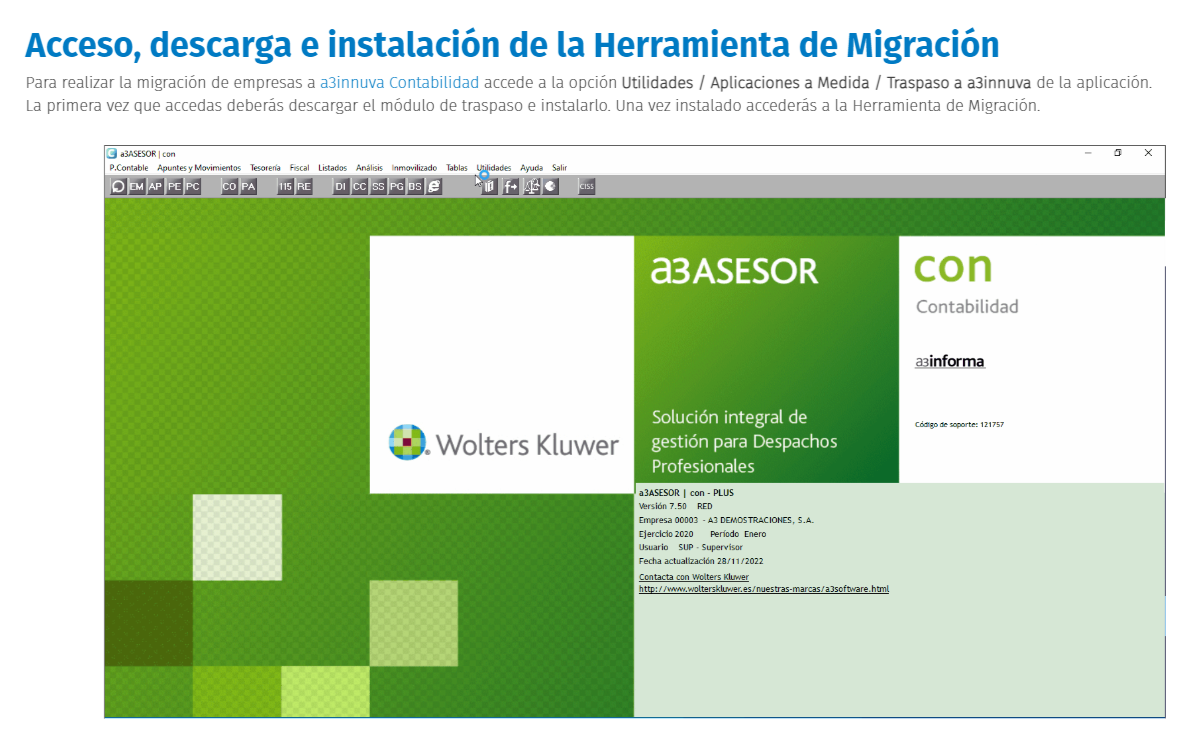Click the AP toolbar button

155,186
